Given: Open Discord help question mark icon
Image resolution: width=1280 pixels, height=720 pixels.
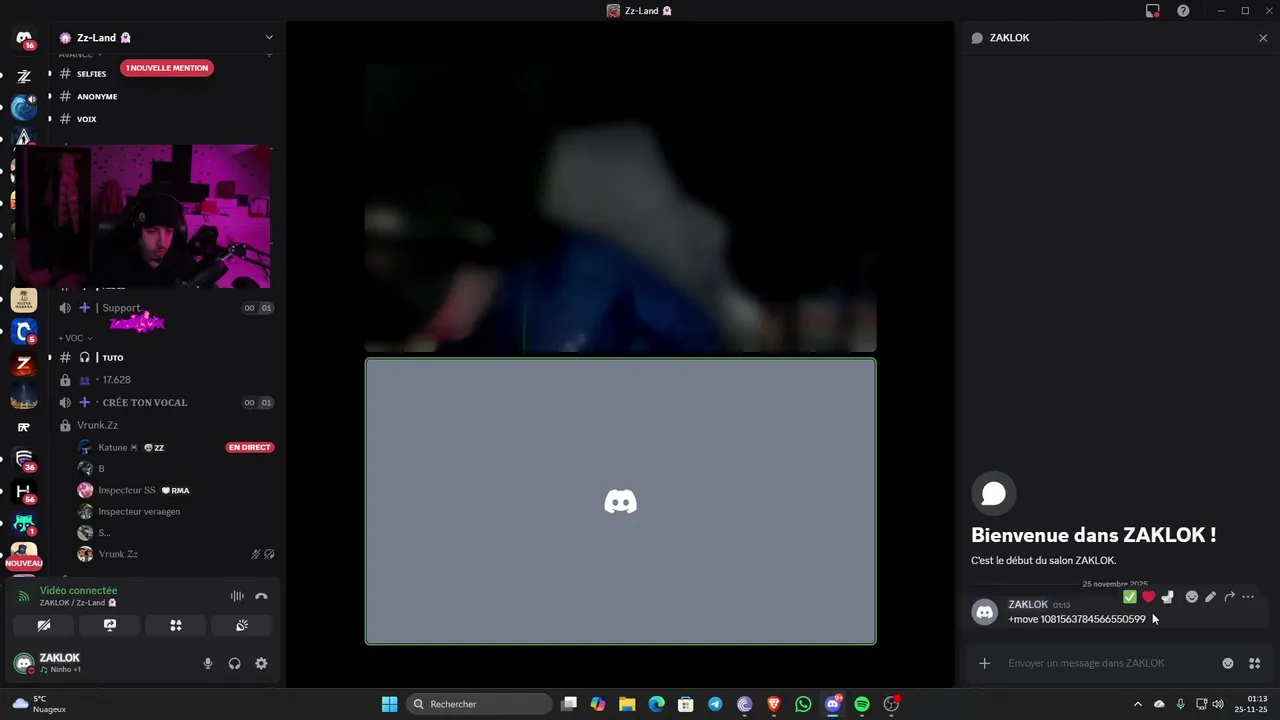Looking at the screenshot, I should pyautogui.click(x=1183, y=11).
